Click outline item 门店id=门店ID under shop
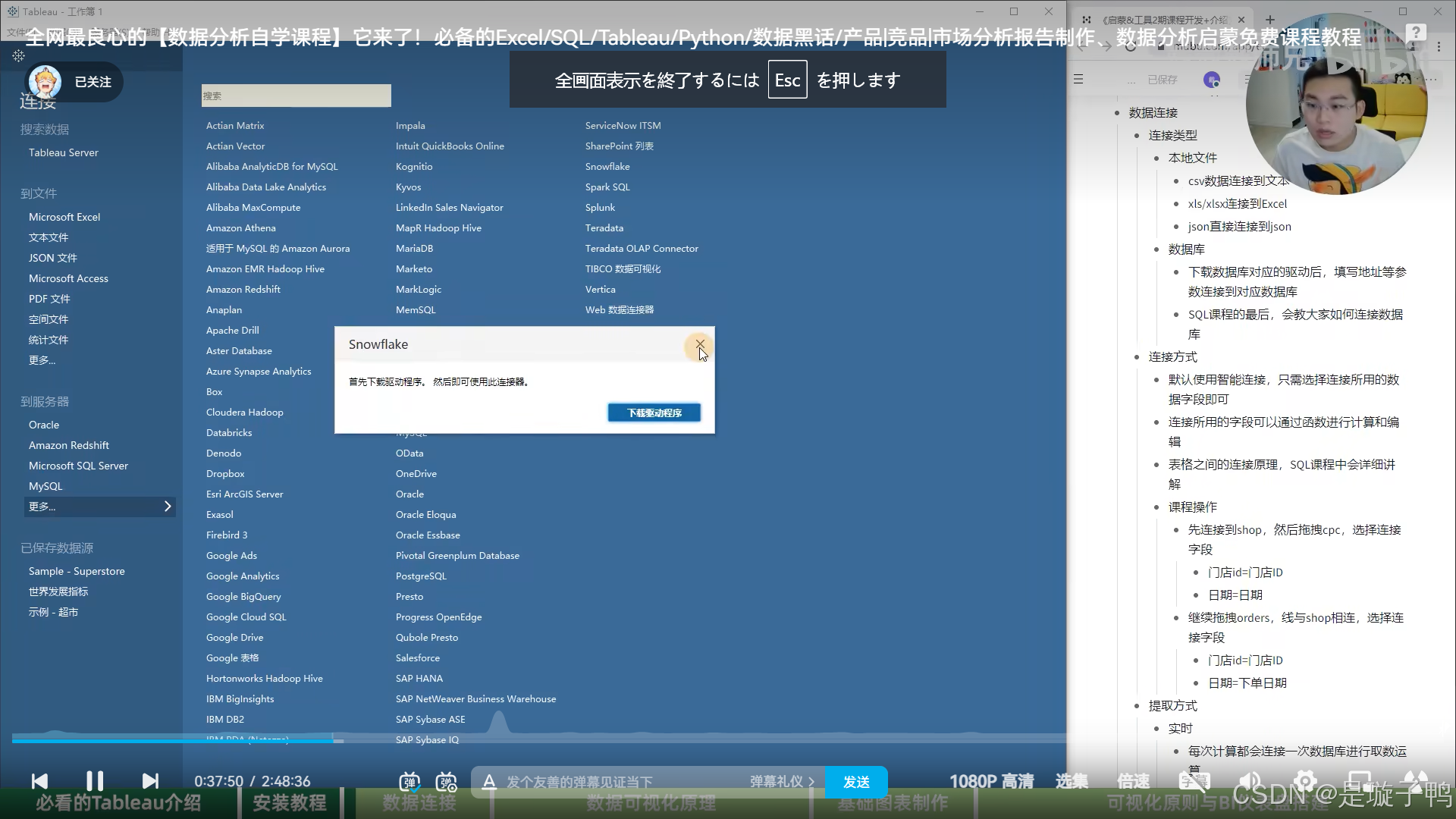Viewport: 1456px width, 819px height. (1246, 573)
